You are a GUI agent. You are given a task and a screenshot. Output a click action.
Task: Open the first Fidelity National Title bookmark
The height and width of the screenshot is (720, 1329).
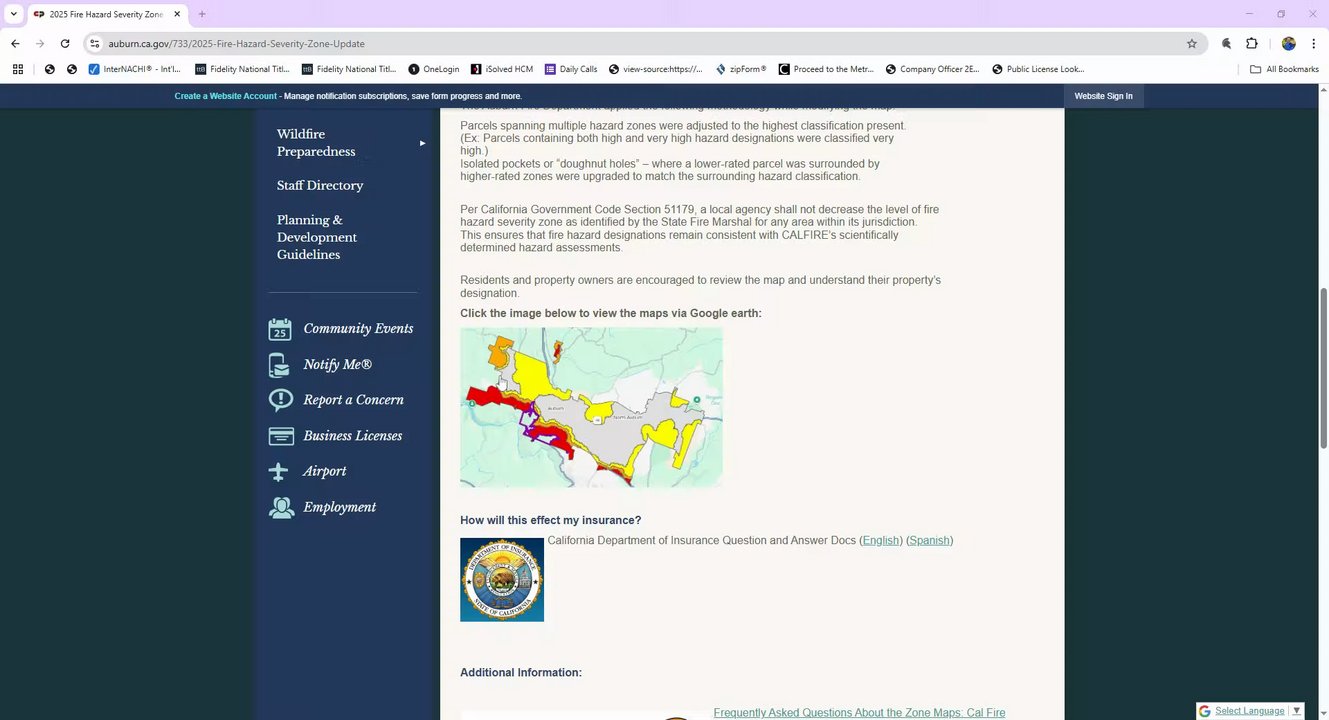coord(242,69)
